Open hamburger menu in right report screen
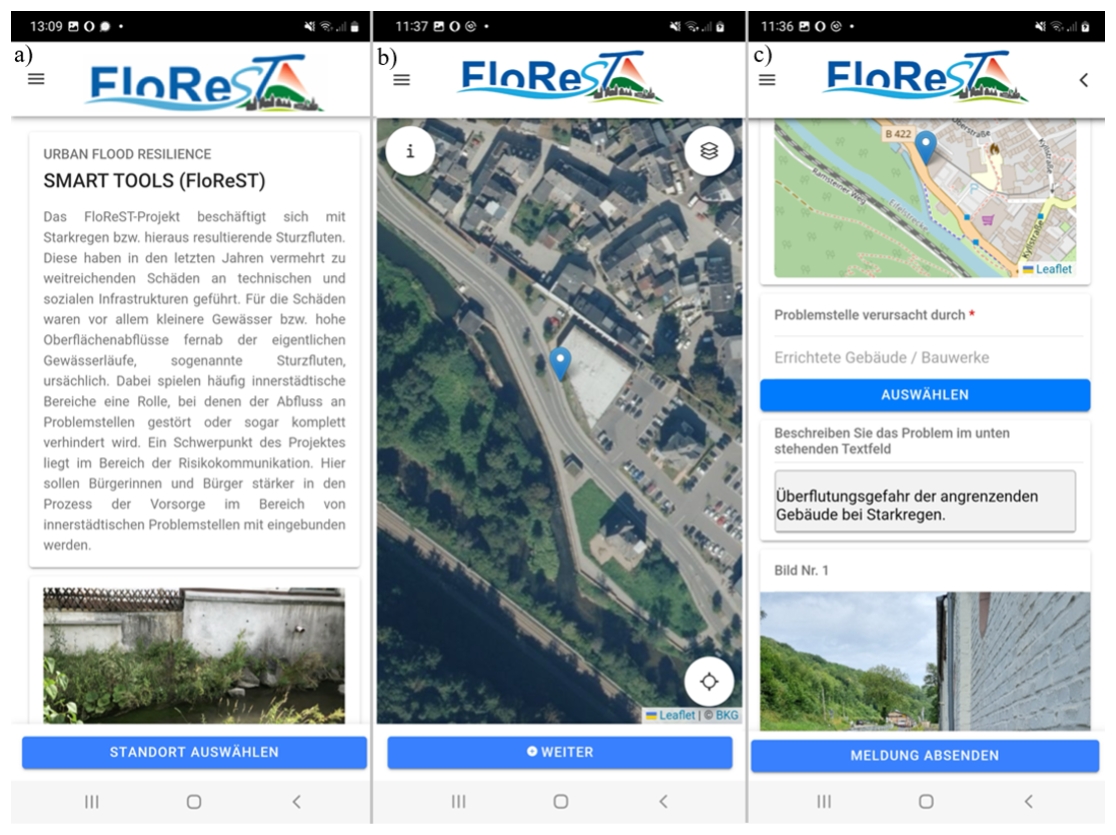Screen dimensions: 1116x835 767,80
